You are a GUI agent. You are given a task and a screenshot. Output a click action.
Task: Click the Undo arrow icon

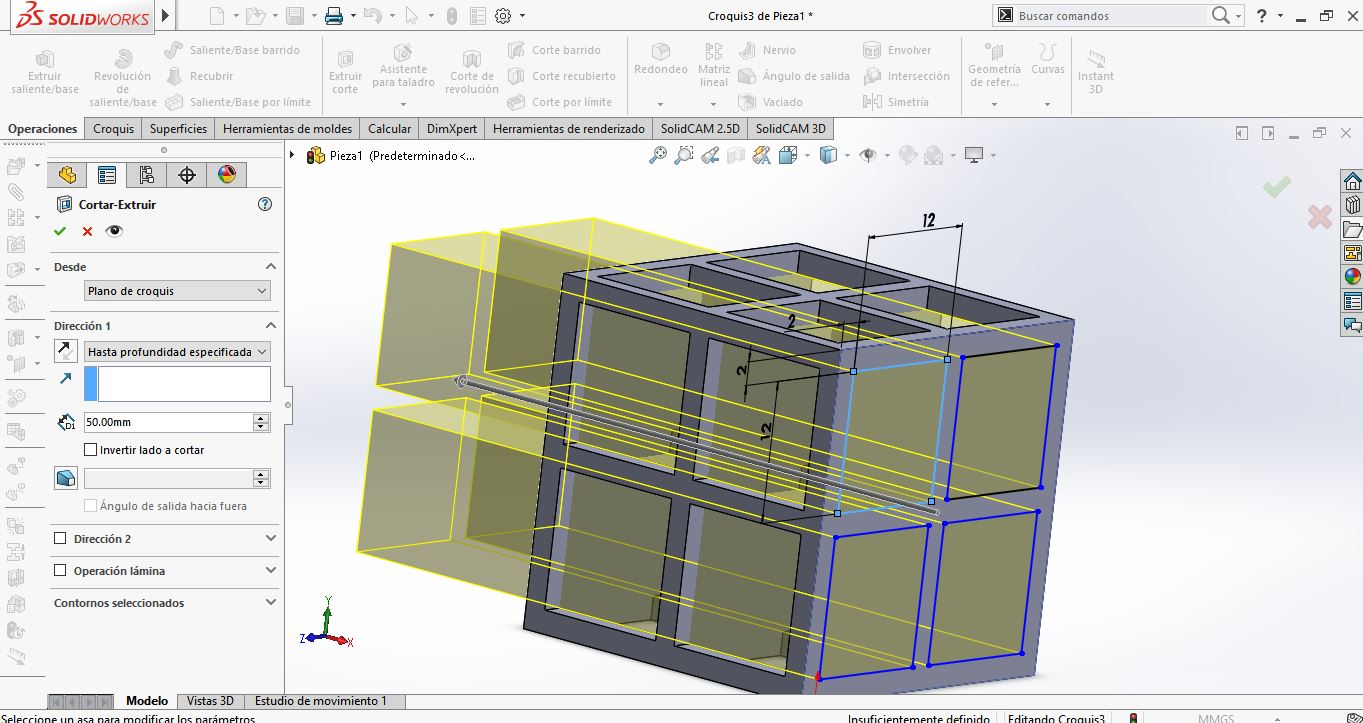[x=372, y=16]
